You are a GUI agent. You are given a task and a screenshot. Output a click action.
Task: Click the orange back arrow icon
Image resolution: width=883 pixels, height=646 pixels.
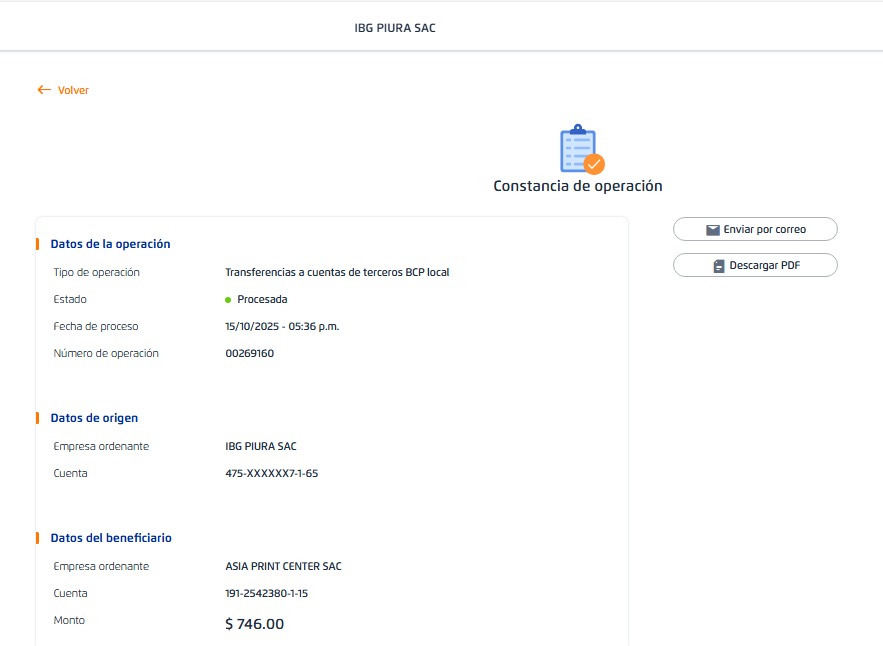[x=44, y=90]
